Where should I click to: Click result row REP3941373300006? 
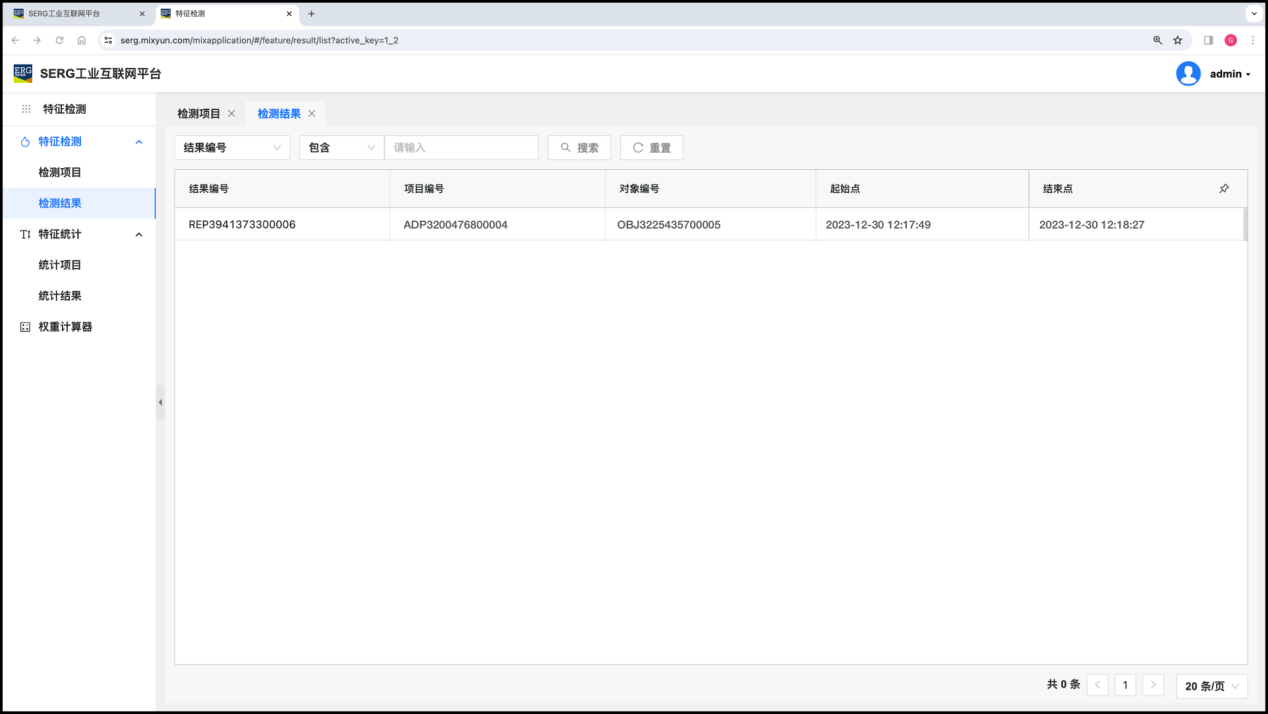242,225
